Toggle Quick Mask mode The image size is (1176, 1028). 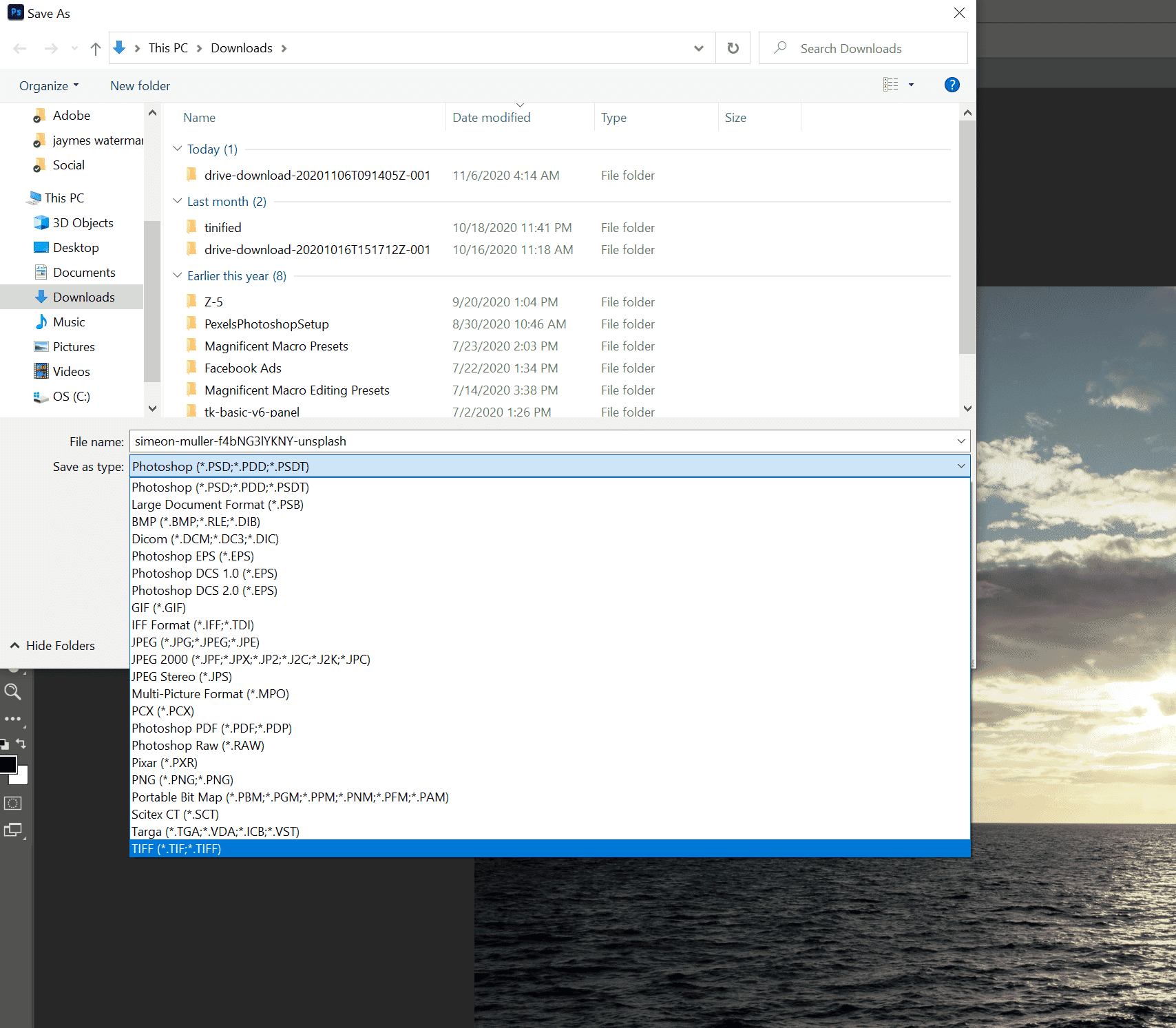point(12,801)
